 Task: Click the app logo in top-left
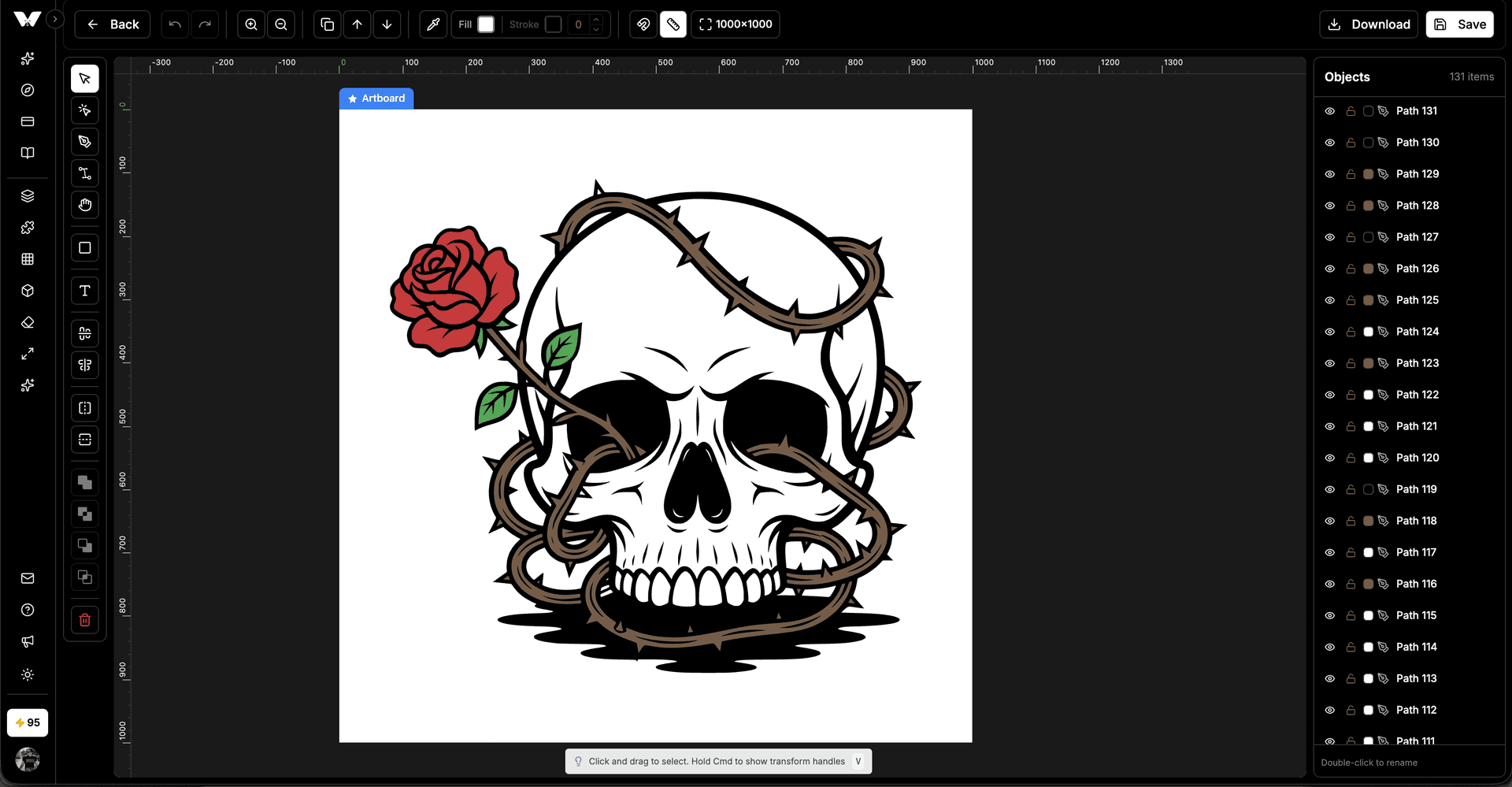coord(27,20)
